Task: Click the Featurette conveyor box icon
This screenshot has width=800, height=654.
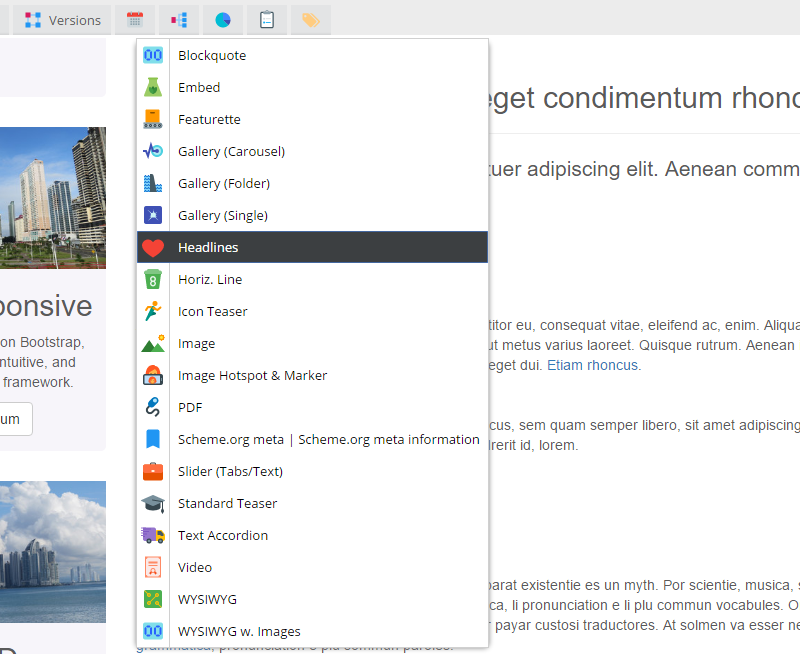Action: [x=152, y=119]
